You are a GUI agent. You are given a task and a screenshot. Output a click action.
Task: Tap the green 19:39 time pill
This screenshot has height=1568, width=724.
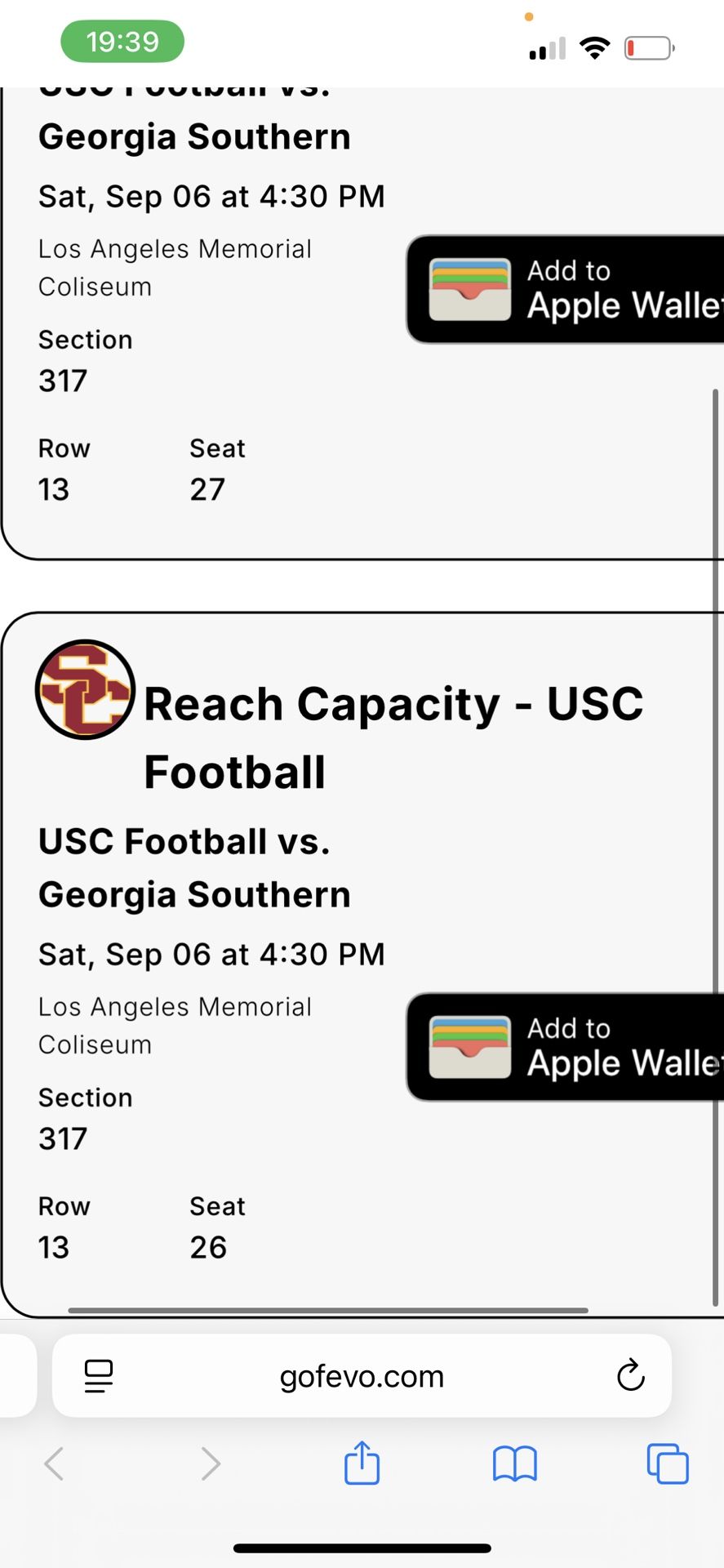pyautogui.click(x=122, y=42)
